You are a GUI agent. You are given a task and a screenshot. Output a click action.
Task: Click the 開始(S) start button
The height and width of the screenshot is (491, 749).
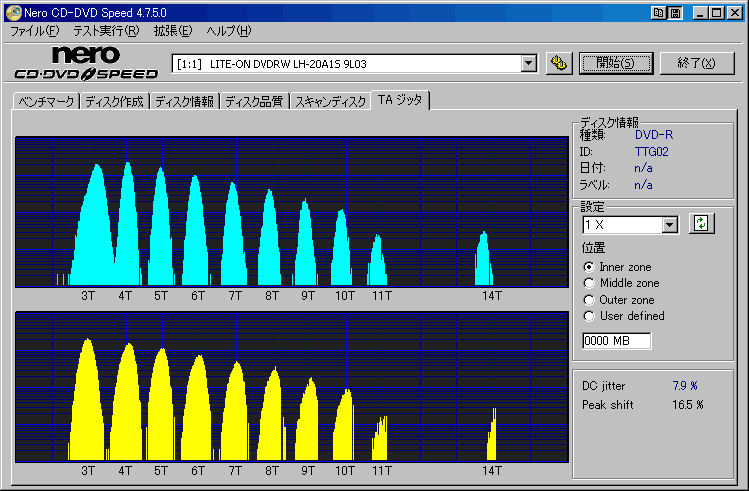[x=616, y=63]
